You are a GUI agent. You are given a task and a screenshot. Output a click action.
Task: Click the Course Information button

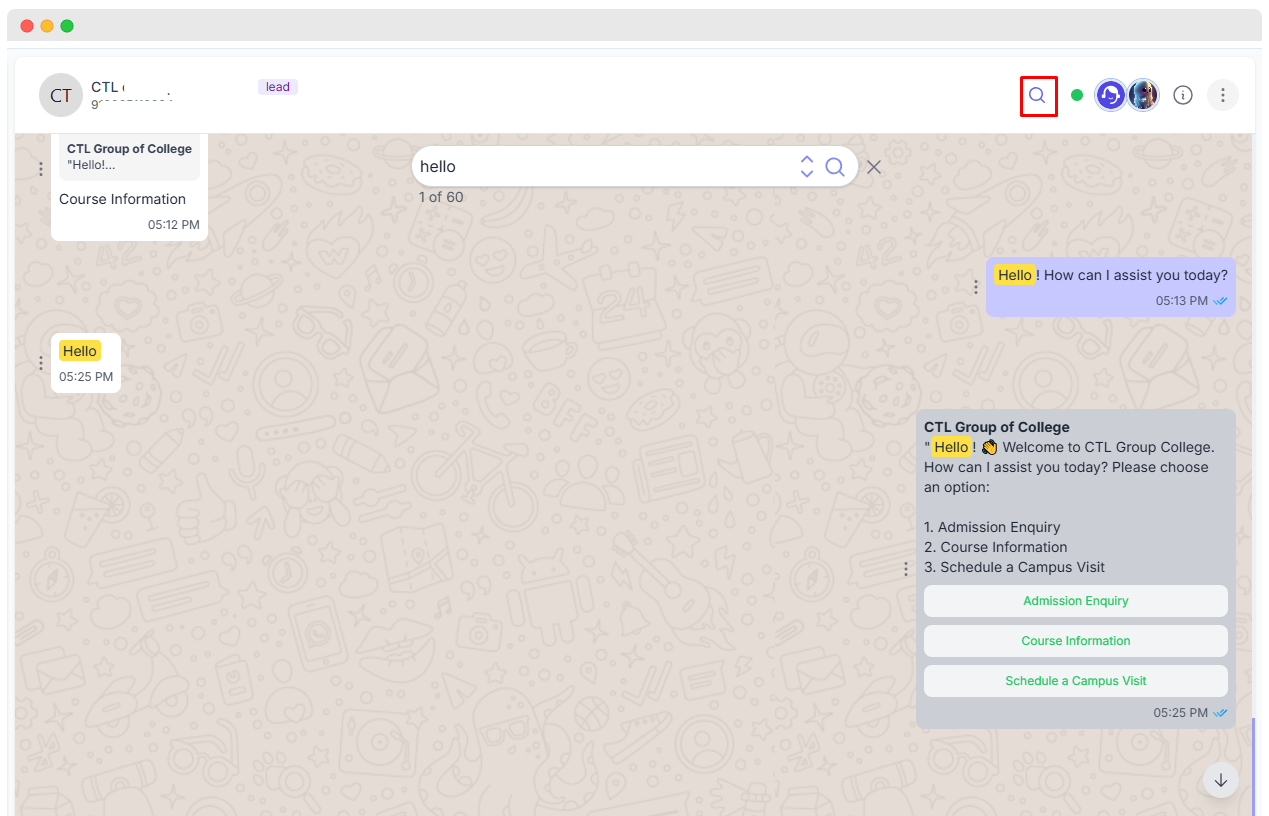pos(1076,641)
